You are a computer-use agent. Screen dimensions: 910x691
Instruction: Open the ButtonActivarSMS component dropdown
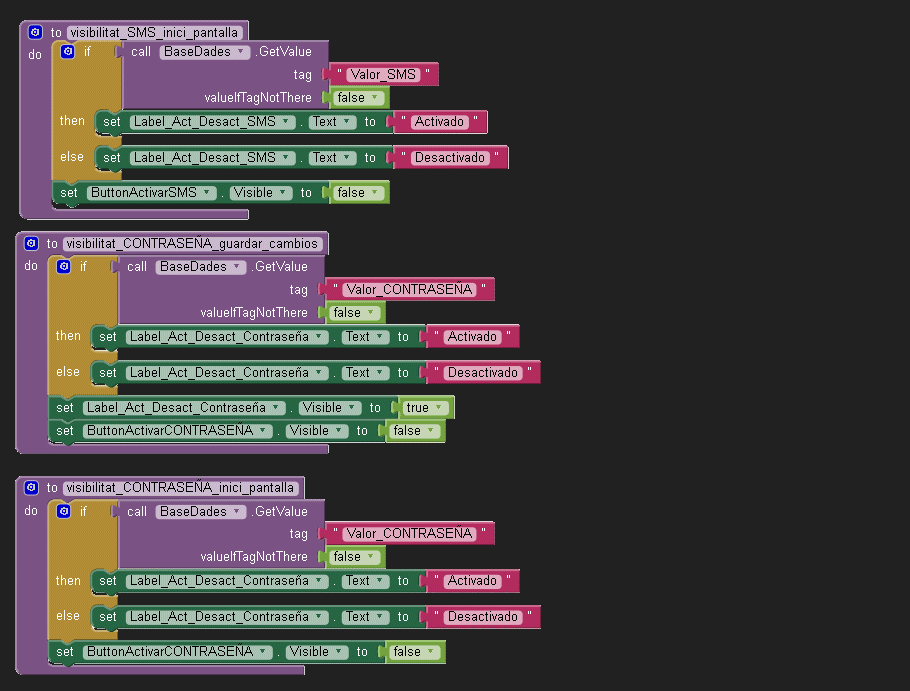pos(151,193)
